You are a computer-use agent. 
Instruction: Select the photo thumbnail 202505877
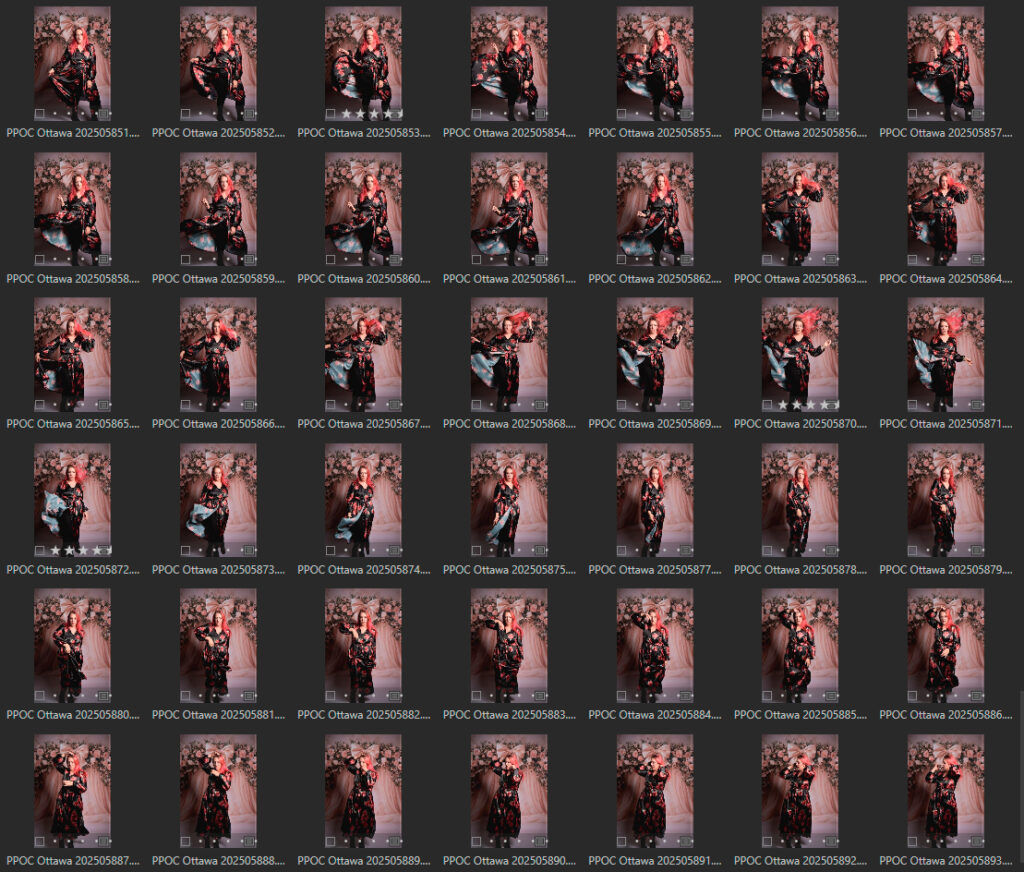(654, 495)
